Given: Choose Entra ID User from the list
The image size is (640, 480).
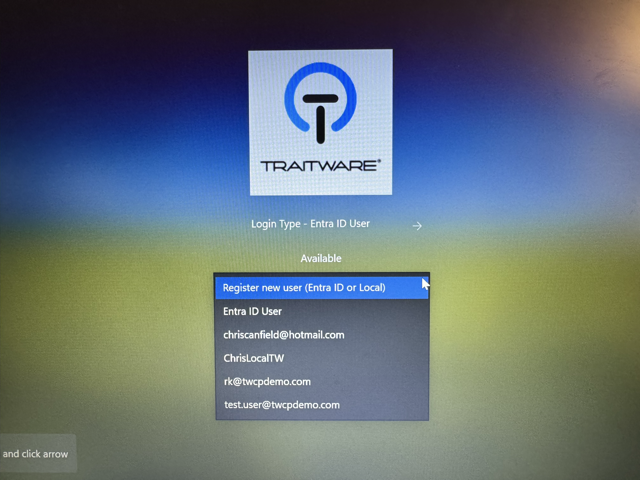Looking at the screenshot, I should 322,311.
